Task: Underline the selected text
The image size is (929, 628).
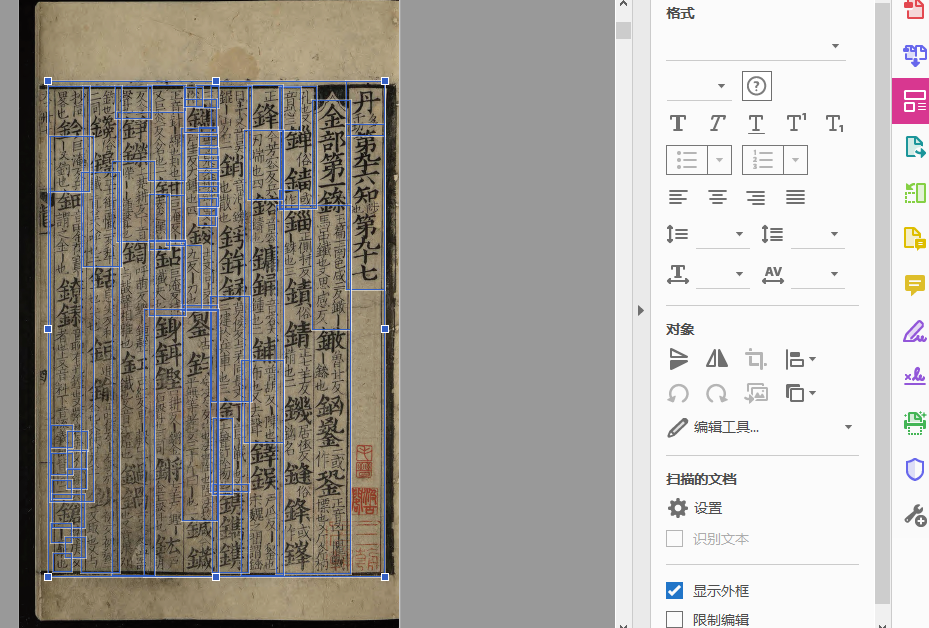Action: 756,123
